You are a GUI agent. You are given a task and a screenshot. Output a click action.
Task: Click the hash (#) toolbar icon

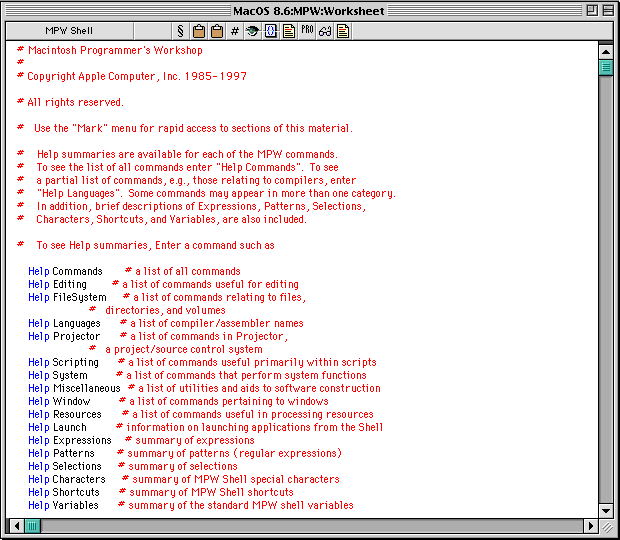[235, 31]
